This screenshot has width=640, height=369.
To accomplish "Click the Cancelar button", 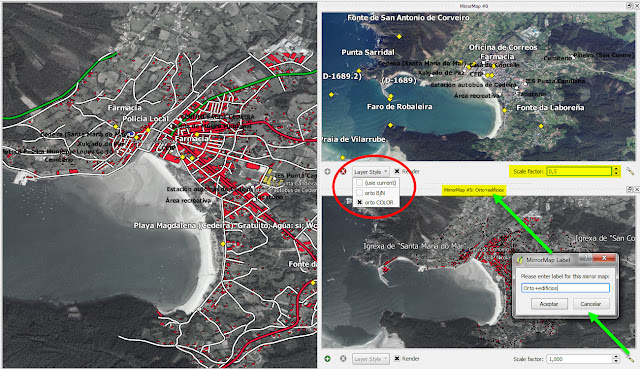I will click(591, 304).
